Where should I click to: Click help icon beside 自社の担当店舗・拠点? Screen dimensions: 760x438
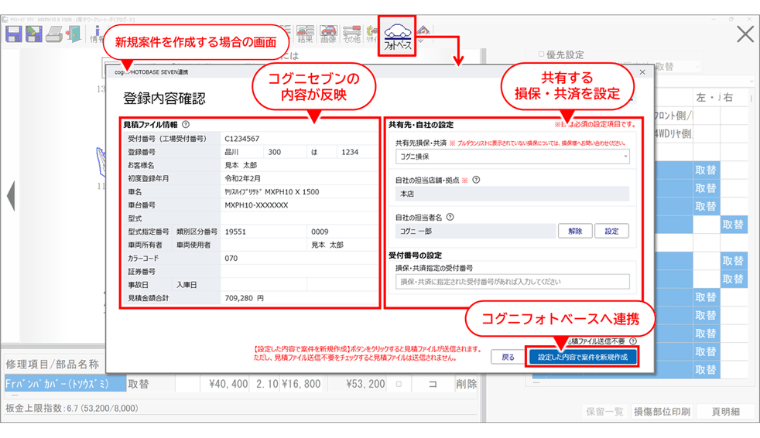click(476, 180)
